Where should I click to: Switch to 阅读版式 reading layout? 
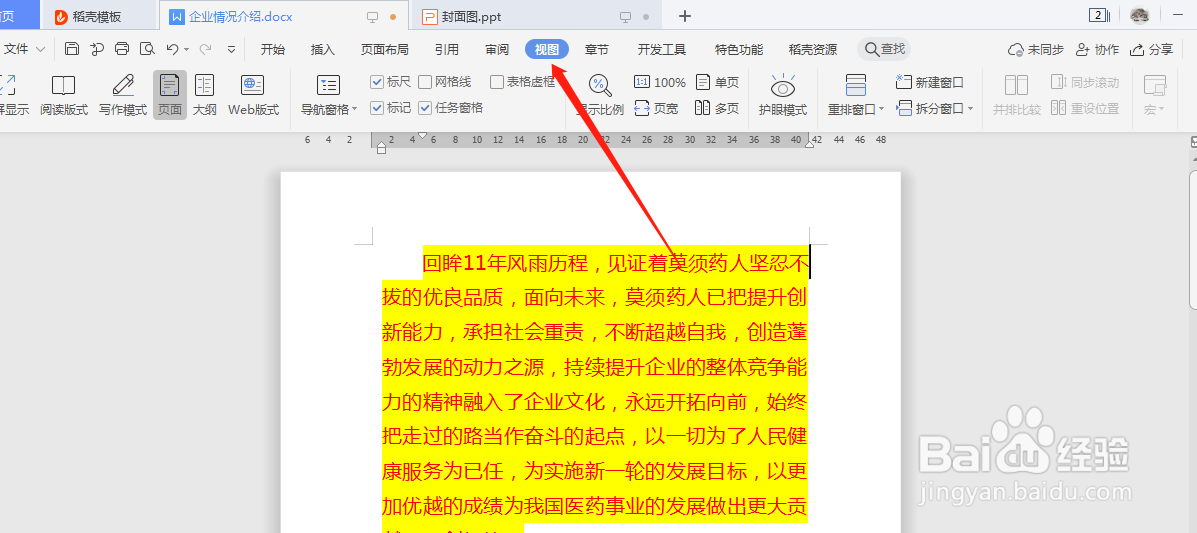tap(63, 95)
